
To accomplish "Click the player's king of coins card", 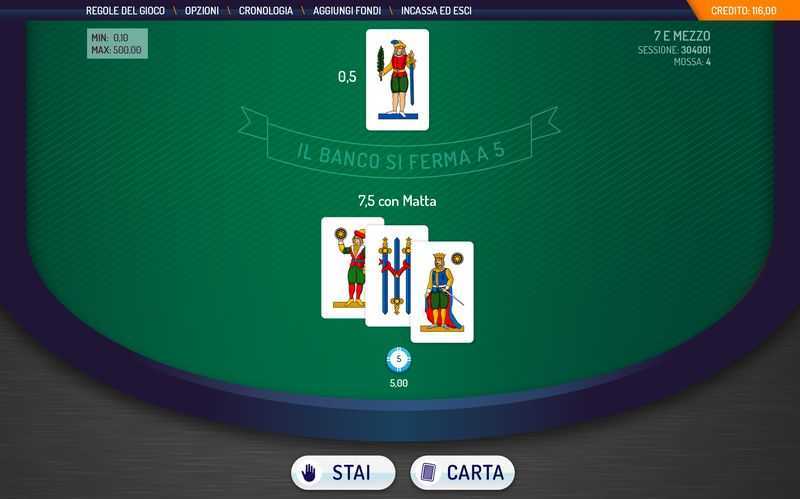I will [x=442, y=292].
